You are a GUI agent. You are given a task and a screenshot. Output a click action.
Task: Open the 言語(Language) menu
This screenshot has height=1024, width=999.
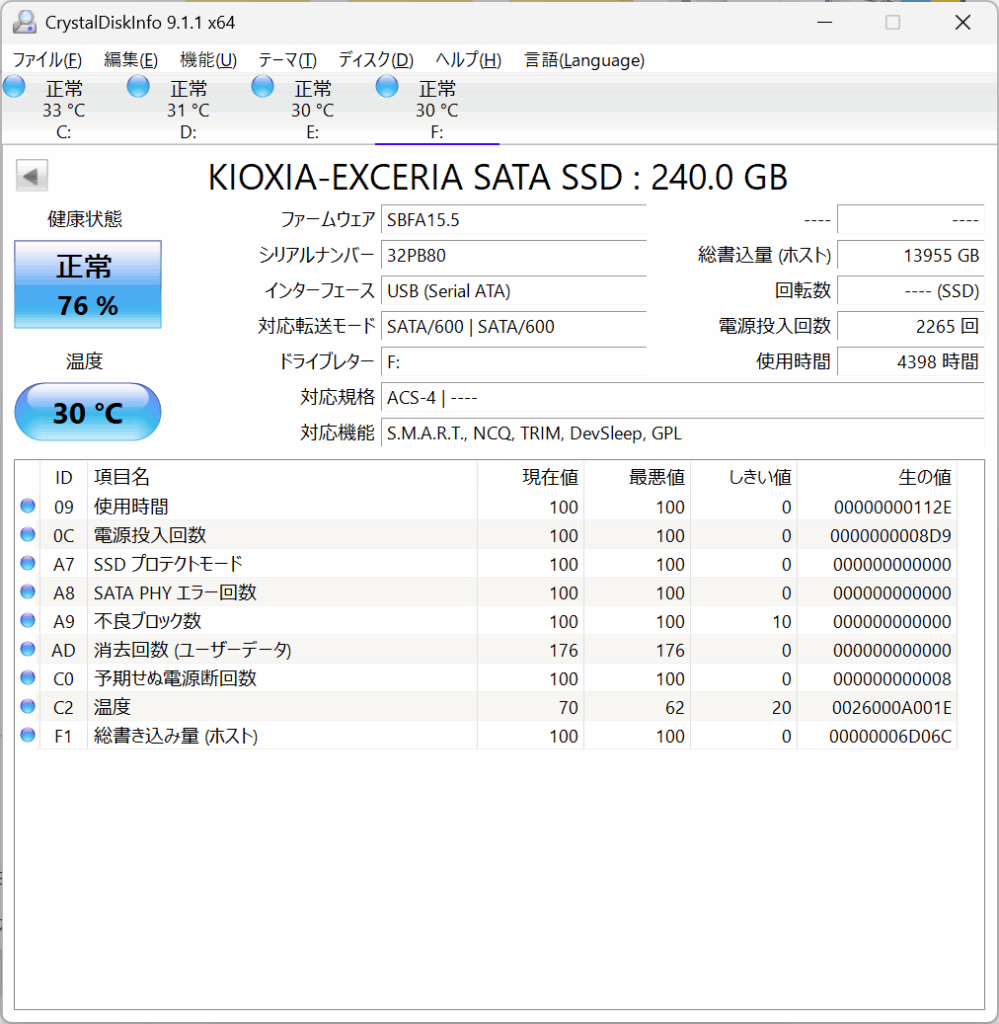click(x=584, y=60)
